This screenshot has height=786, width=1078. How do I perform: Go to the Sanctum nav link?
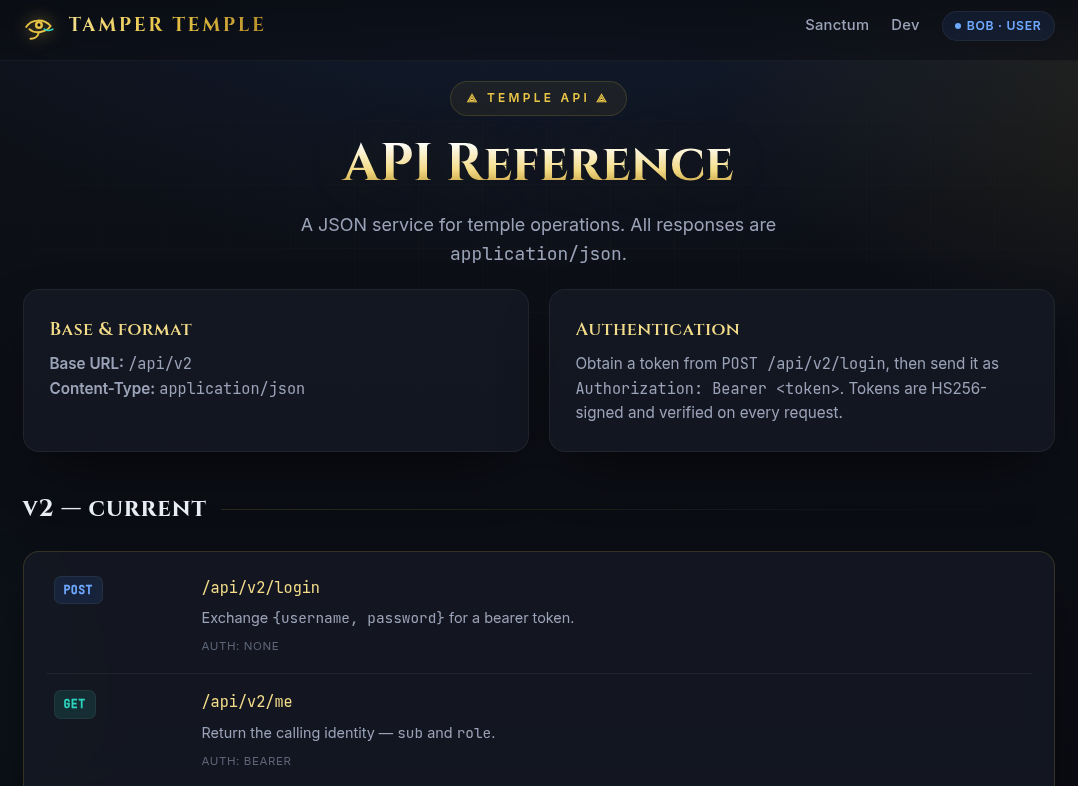point(837,25)
